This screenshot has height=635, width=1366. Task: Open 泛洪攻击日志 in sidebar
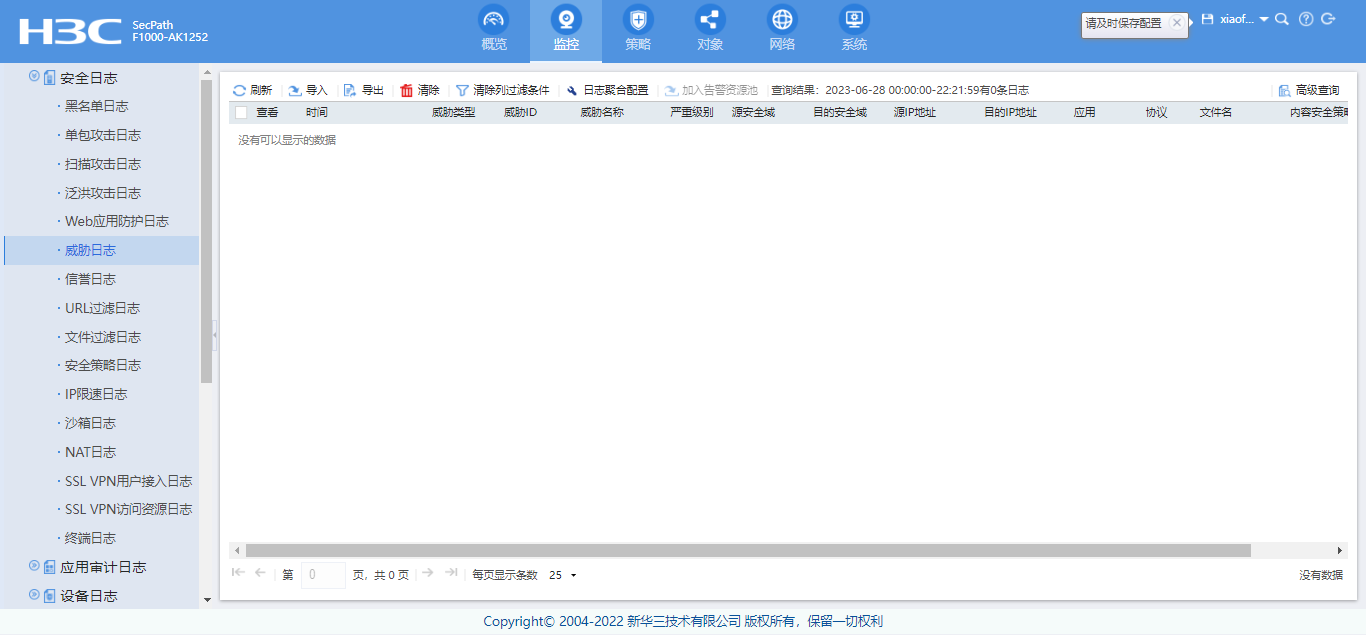[x=102, y=193]
